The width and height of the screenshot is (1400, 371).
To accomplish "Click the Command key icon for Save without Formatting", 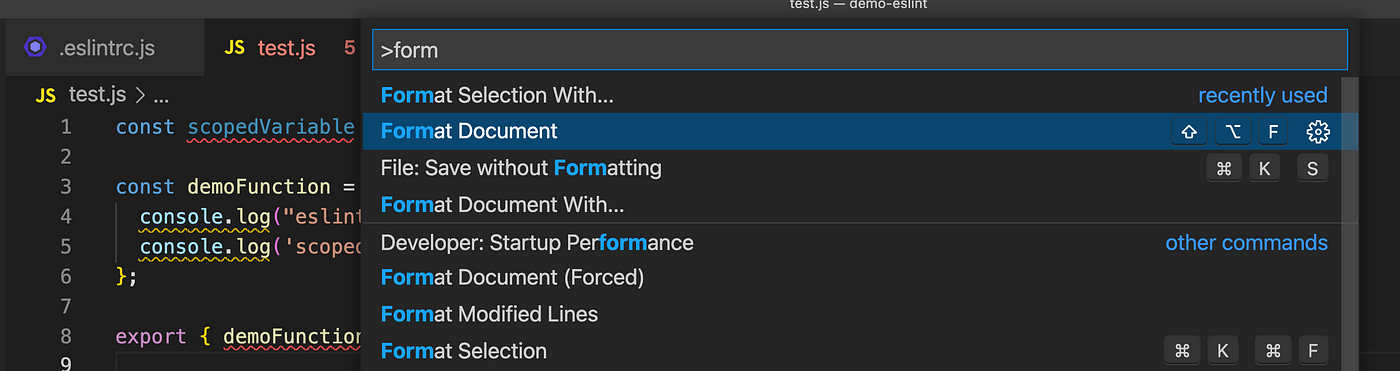I will (x=1222, y=168).
